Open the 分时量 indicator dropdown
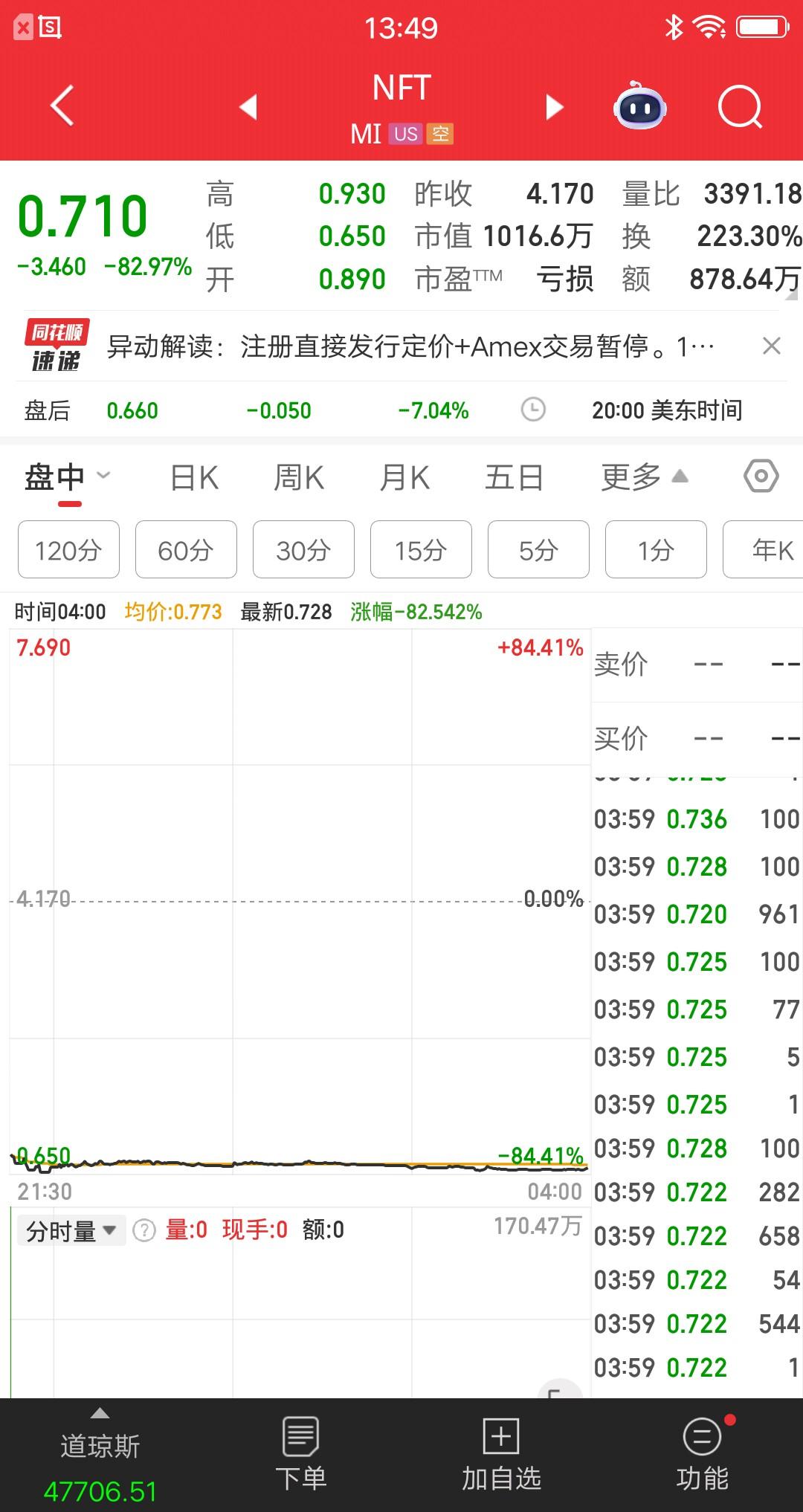803x1512 pixels. point(71,1231)
